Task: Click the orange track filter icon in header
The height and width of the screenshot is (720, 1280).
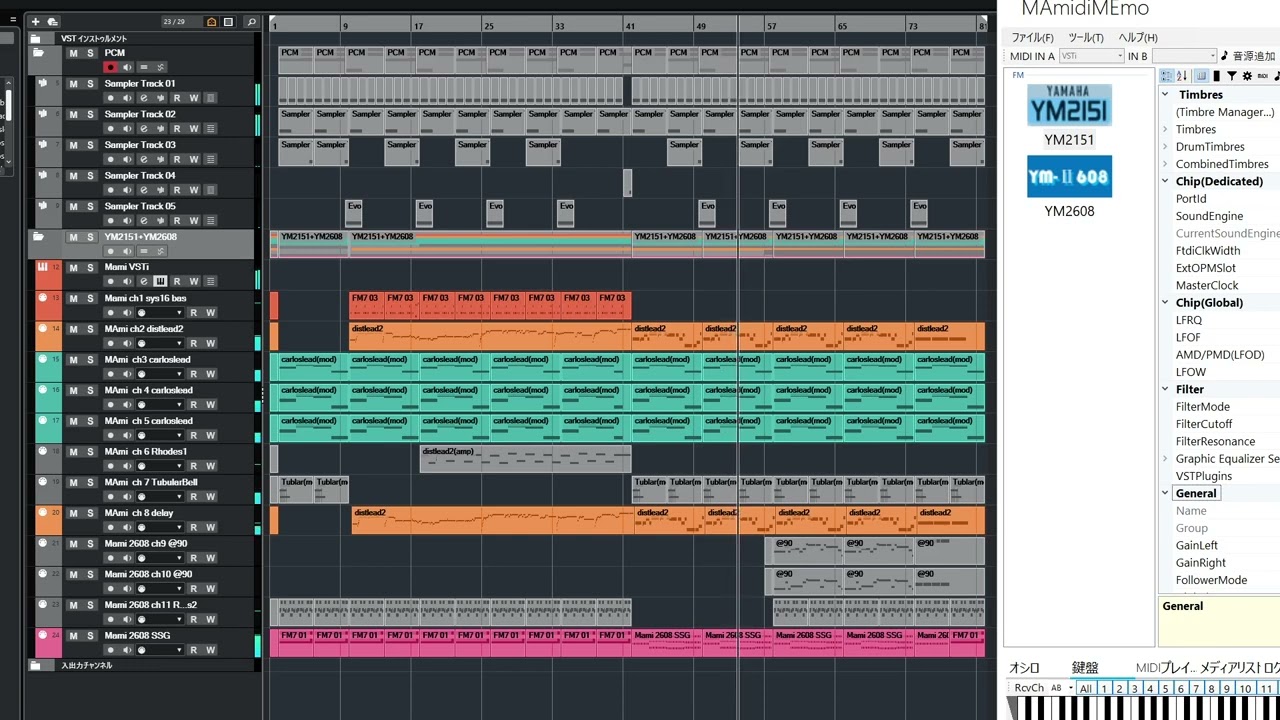Action: pos(211,21)
